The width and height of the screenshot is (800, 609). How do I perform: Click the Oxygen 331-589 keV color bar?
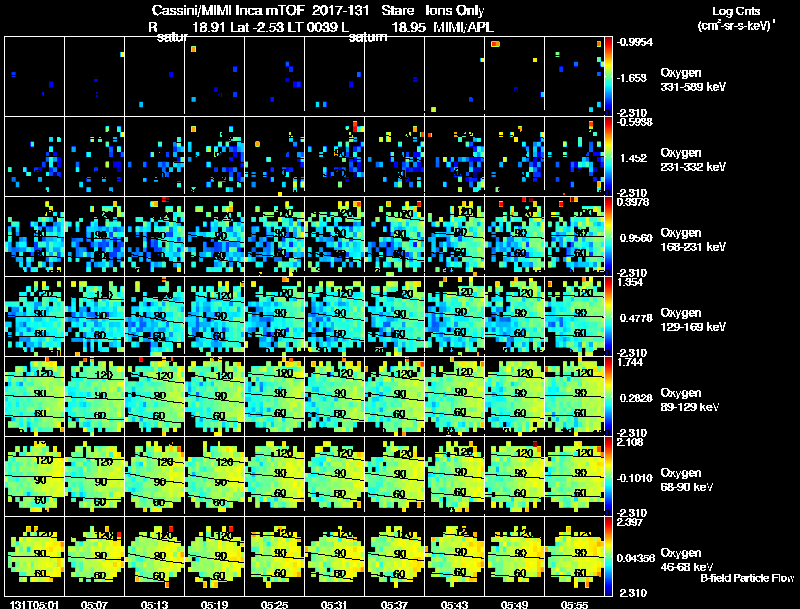608,76
